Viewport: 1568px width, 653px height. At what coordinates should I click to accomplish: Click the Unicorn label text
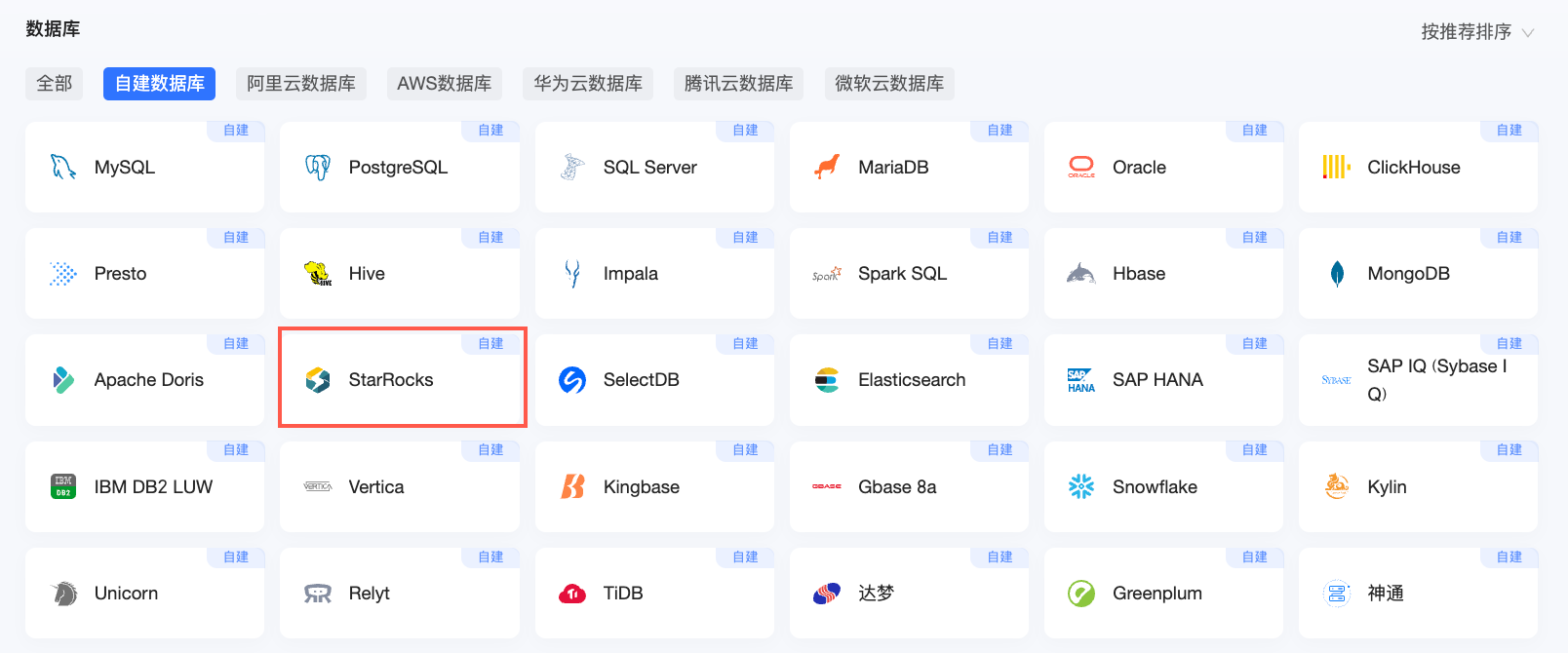point(126,594)
